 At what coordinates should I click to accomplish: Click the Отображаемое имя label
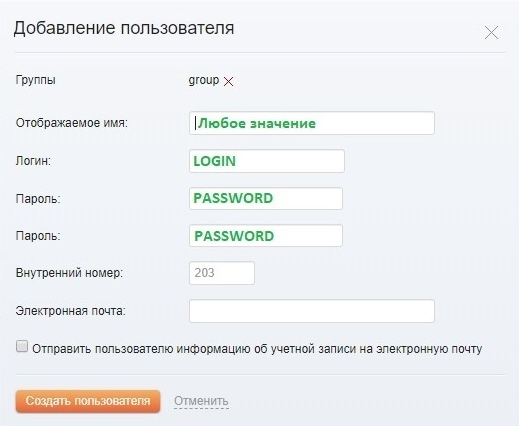72,123
